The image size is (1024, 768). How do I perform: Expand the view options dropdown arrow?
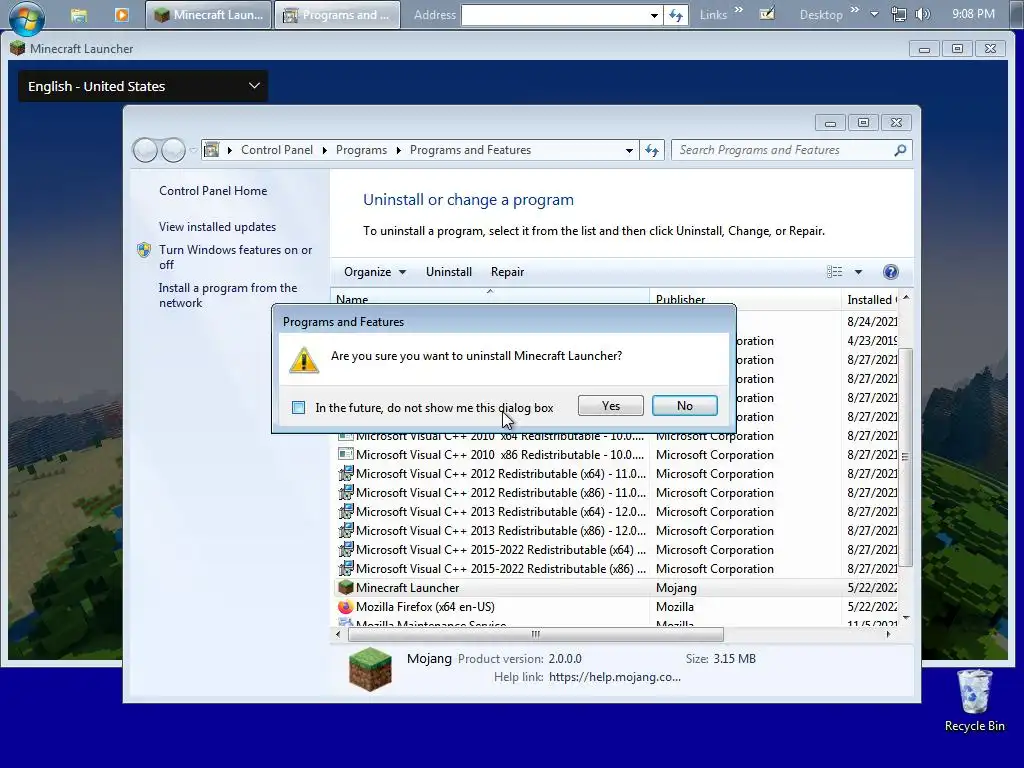[x=858, y=272]
